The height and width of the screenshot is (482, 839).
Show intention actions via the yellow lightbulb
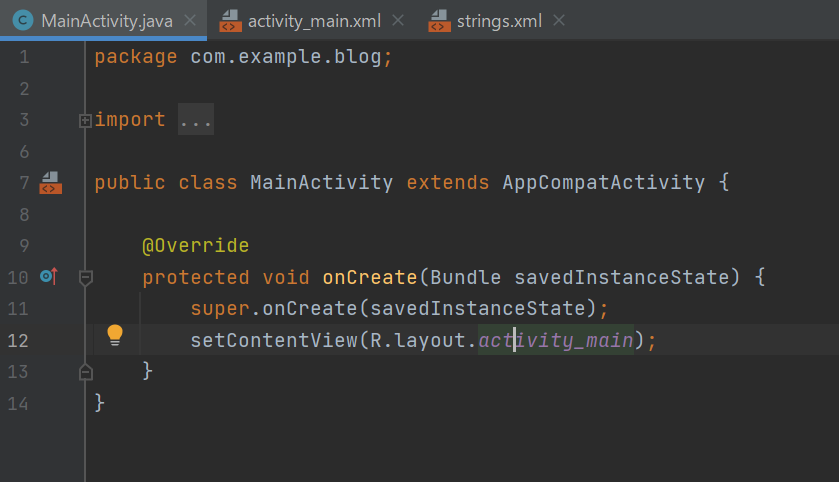tap(115, 335)
